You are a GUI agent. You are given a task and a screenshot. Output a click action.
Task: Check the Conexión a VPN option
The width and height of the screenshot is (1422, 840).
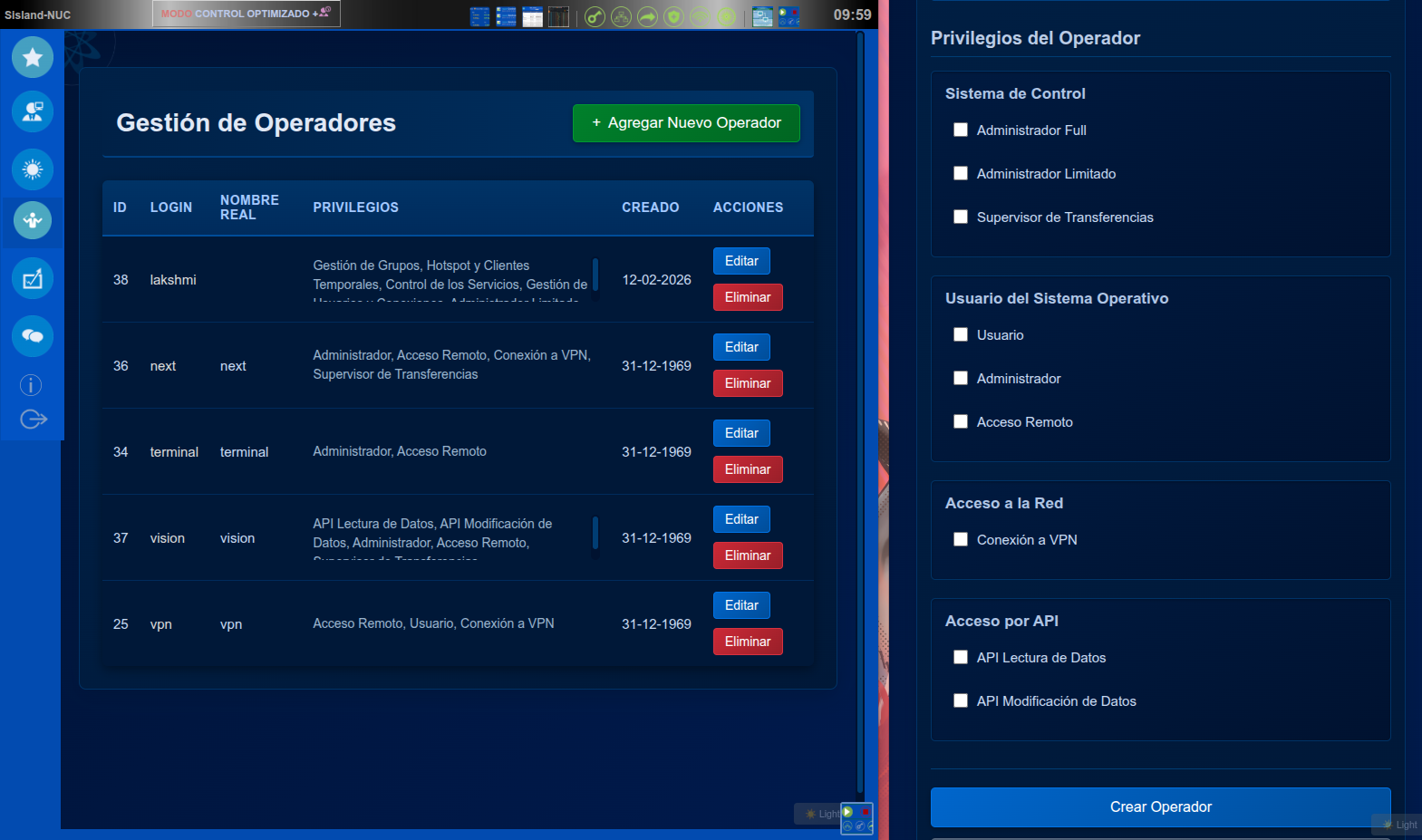961,540
